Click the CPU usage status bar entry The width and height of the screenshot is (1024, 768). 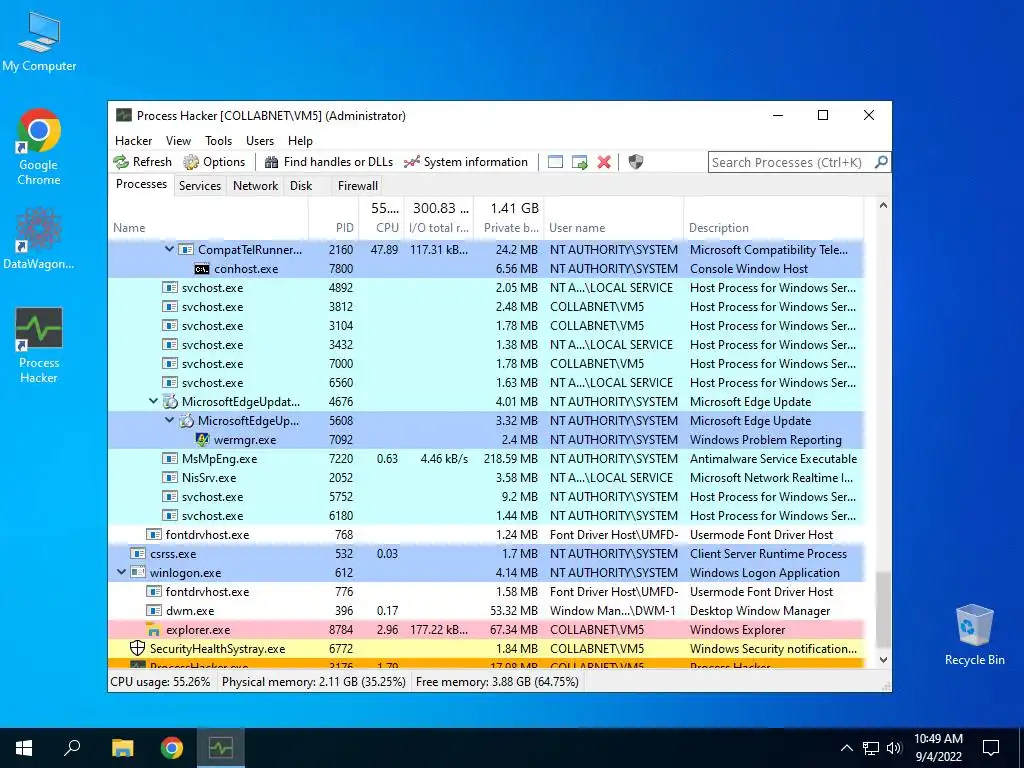(x=161, y=682)
